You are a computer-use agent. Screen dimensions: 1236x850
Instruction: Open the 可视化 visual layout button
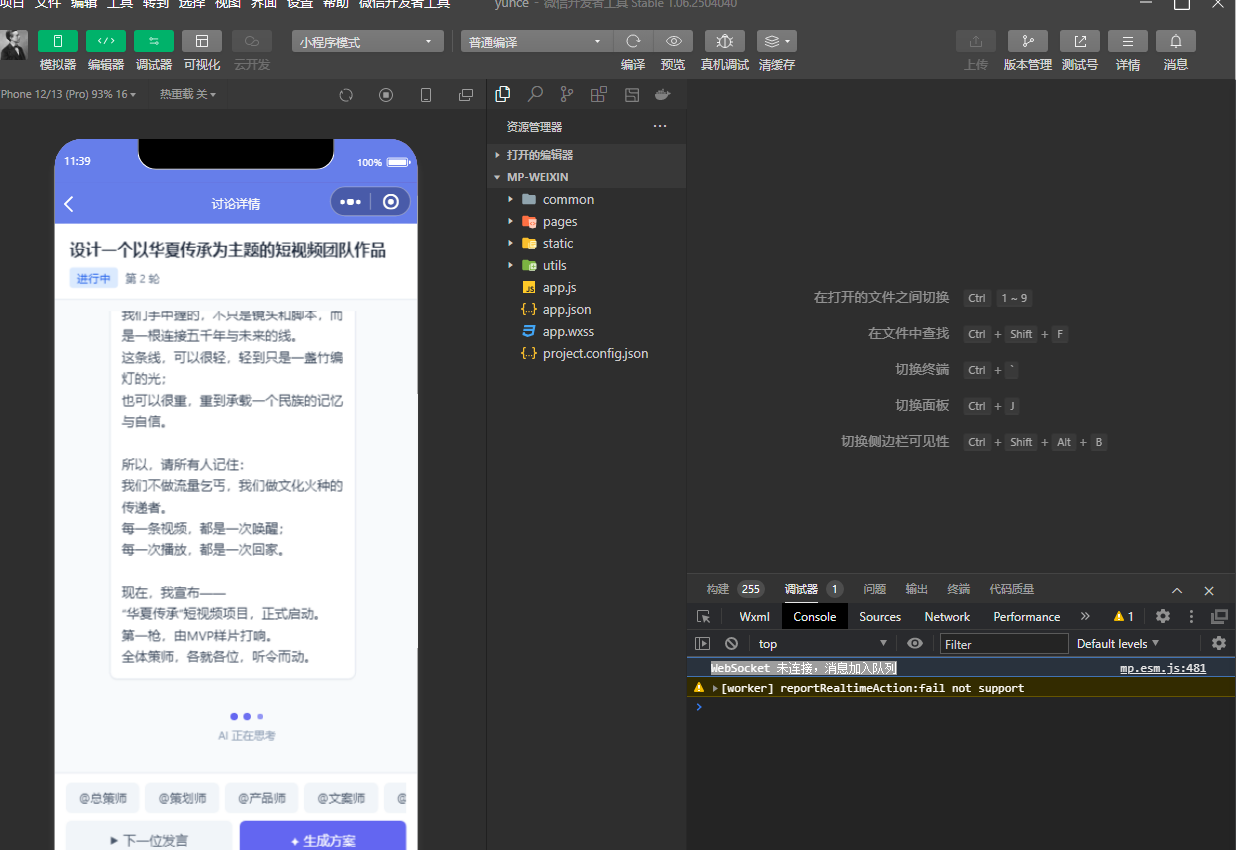click(202, 41)
